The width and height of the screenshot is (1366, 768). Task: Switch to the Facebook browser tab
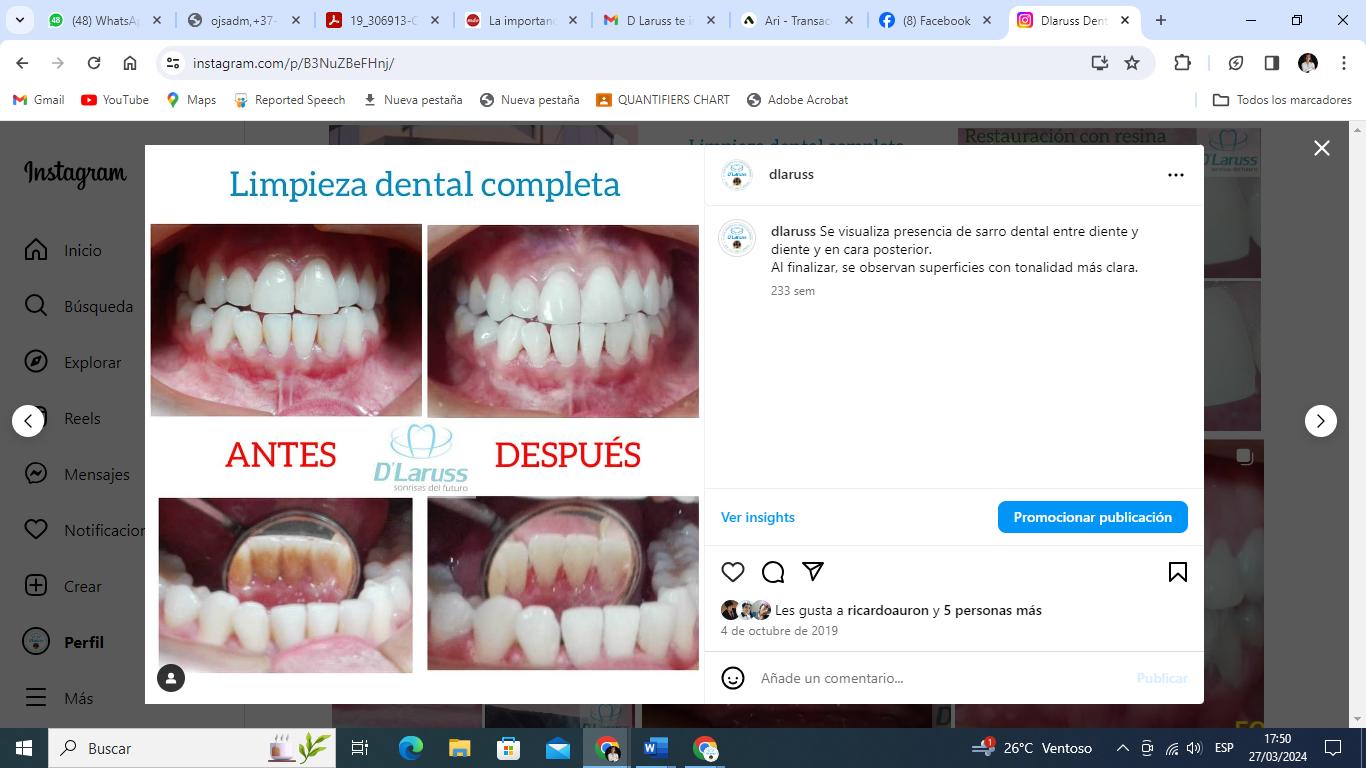(937, 20)
